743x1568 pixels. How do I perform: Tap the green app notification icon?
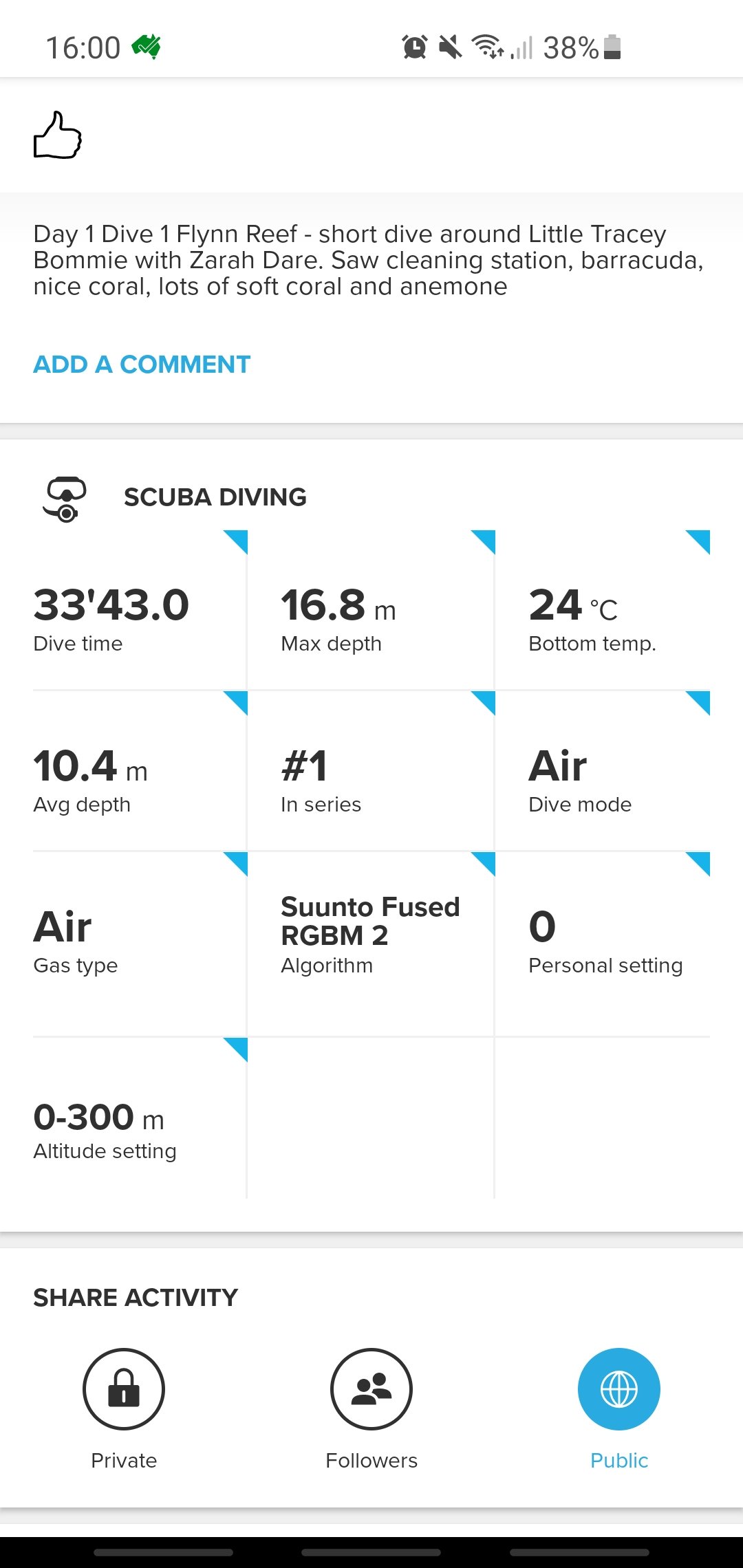tap(147, 47)
